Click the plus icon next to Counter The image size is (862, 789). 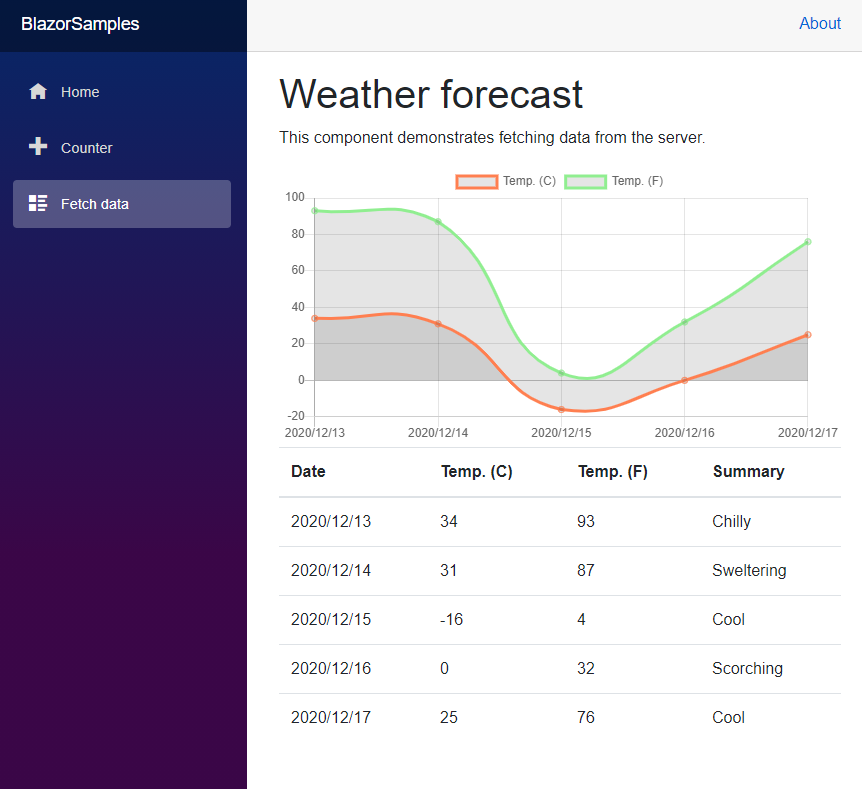click(x=37, y=147)
